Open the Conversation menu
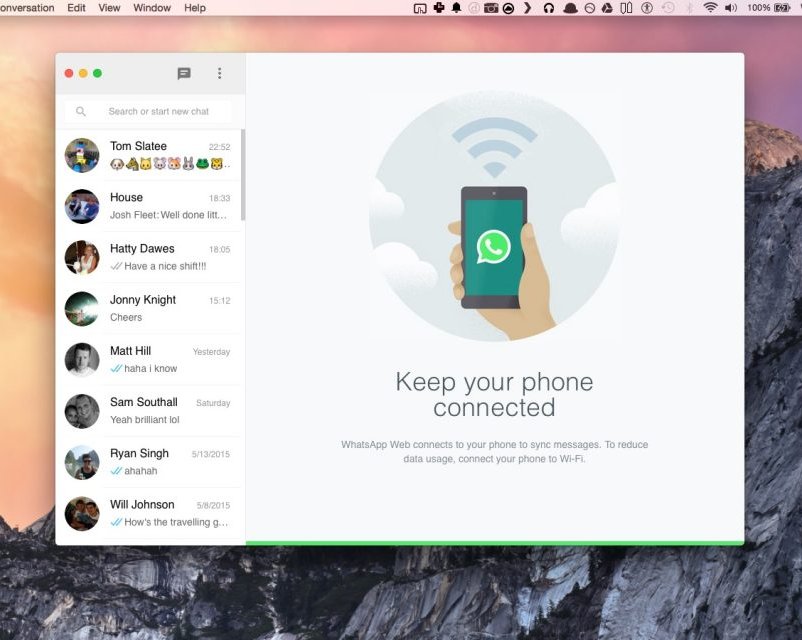Screen dimensions: 802x640 pyautogui.click(x=27, y=8)
